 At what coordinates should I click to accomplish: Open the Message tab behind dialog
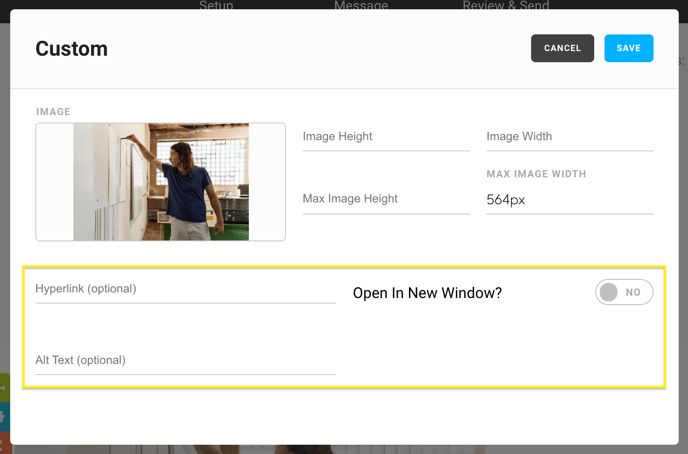(x=361, y=5)
